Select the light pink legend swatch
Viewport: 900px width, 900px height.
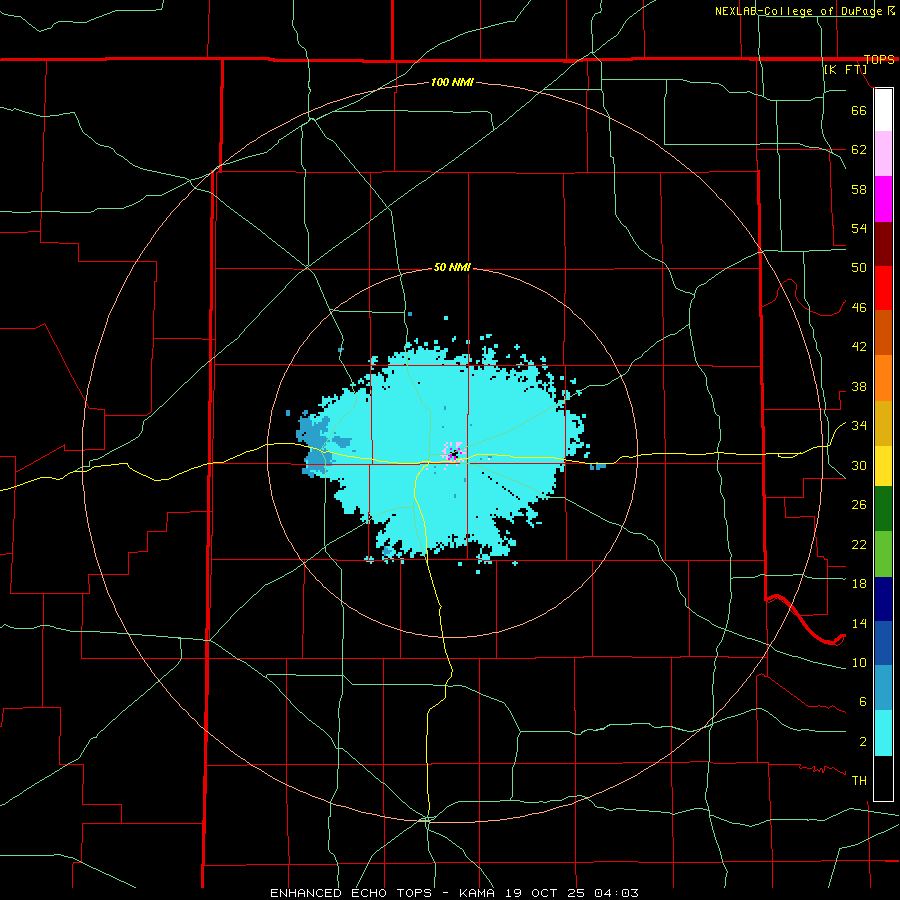click(883, 153)
